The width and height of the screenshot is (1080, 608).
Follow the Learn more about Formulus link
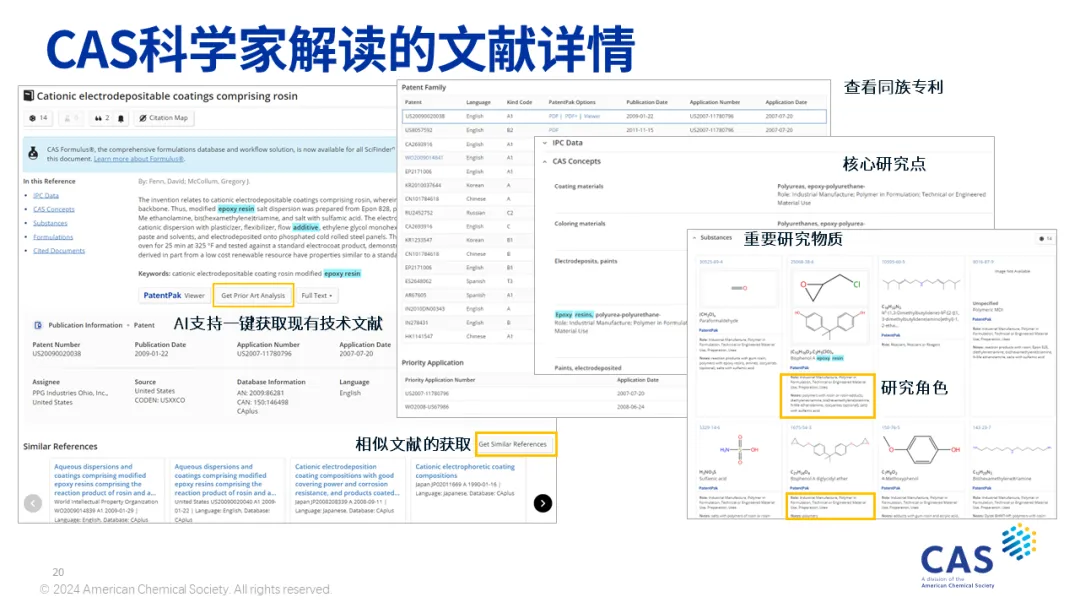pos(138,159)
